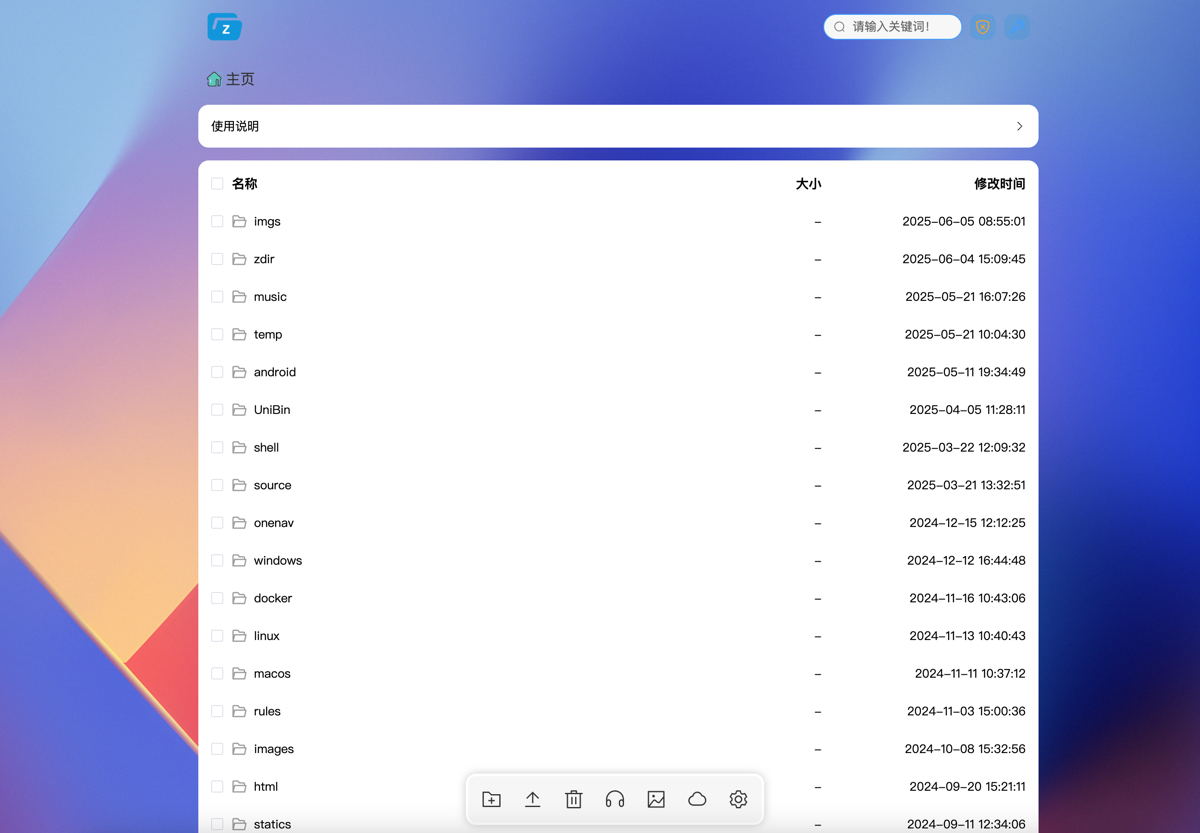Image resolution: width=1200 pixels, height=833 pixels.
Task: Click folder icon of android row
Action: 239,372
